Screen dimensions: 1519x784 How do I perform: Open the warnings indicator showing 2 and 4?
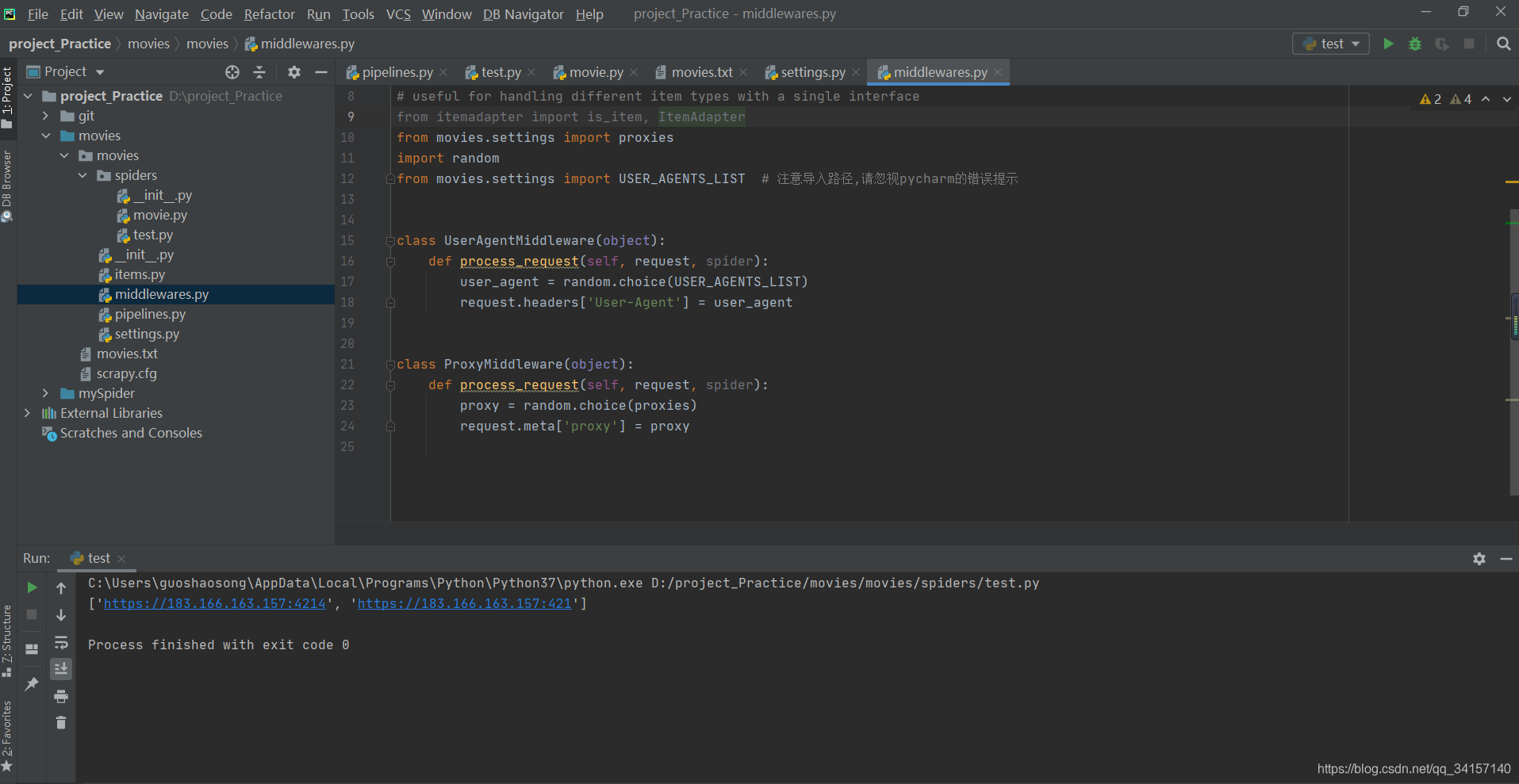tap(1445, 99)
